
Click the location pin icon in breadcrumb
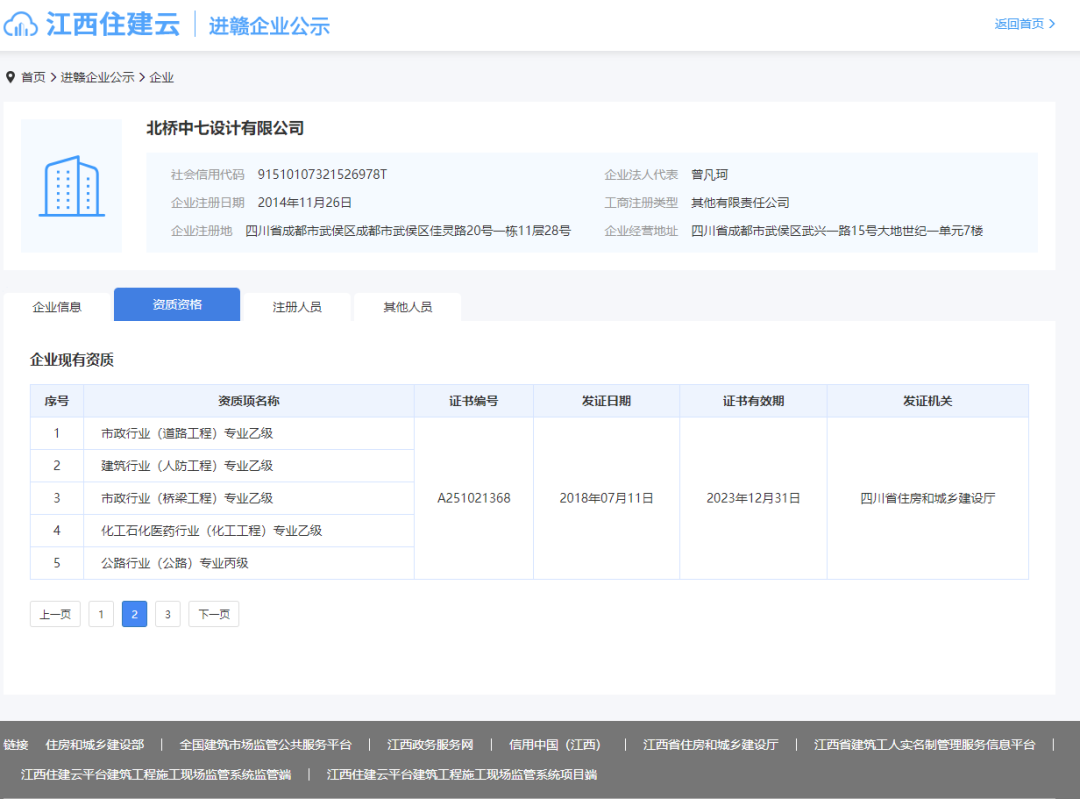tap(10, 77)
